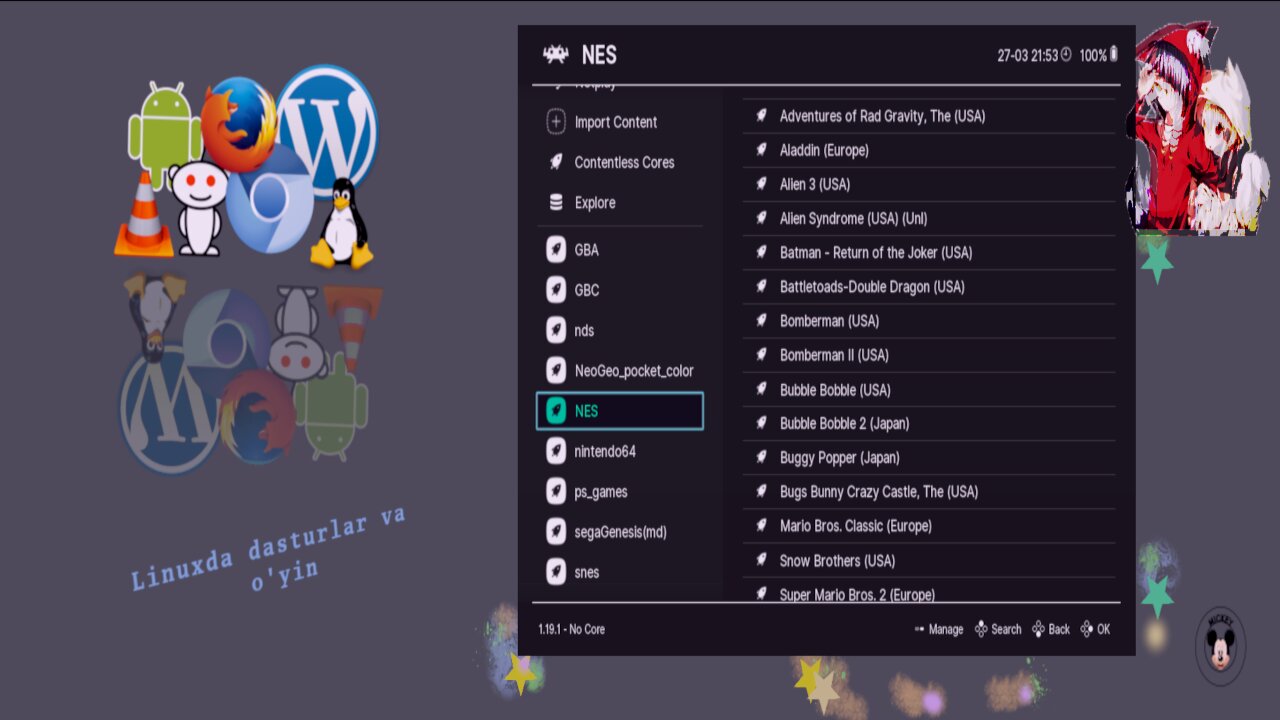The image size is (1280, 720).
Task: Launch Alien 3 (USA)
Action: (x=928, y=184)
